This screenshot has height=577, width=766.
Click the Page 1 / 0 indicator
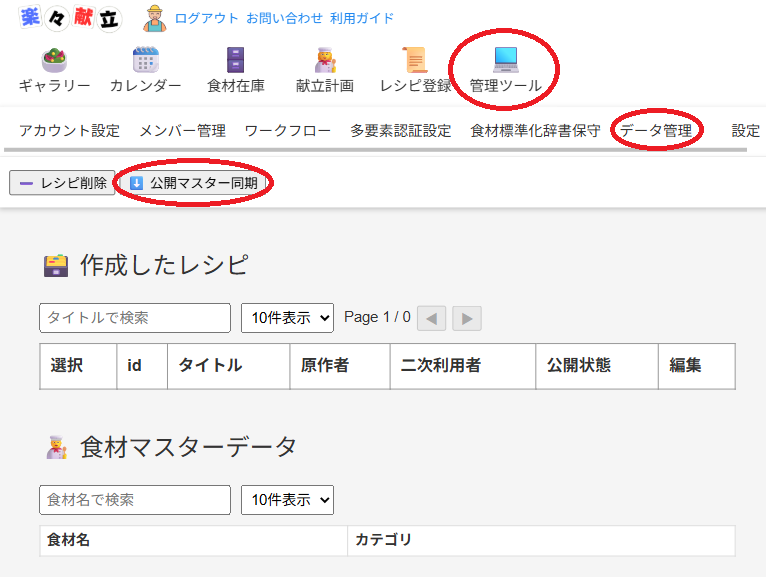click(x=377, y=317)
